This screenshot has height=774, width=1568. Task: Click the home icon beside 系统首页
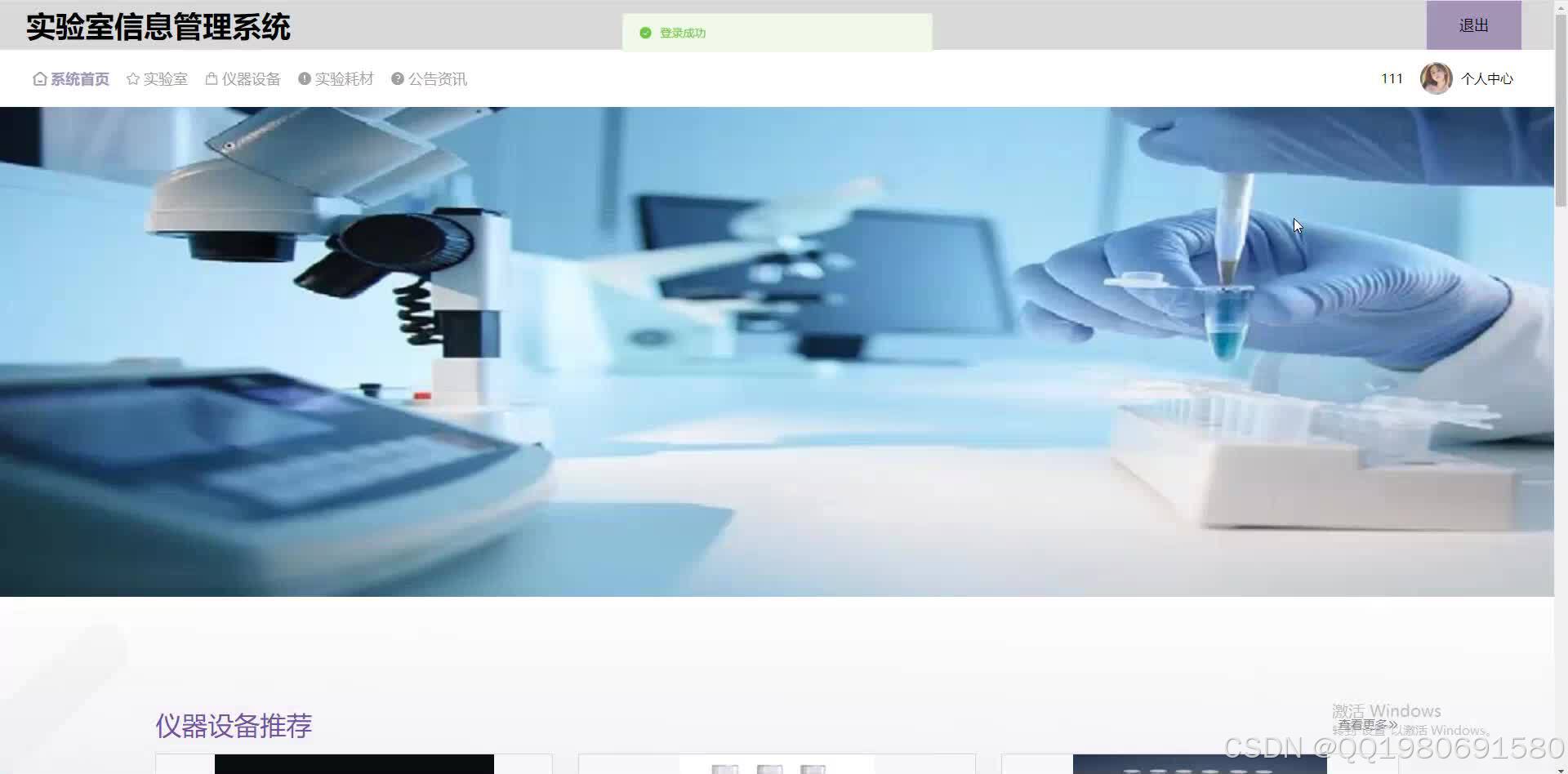pyautogui.click(x=39, y=79)
